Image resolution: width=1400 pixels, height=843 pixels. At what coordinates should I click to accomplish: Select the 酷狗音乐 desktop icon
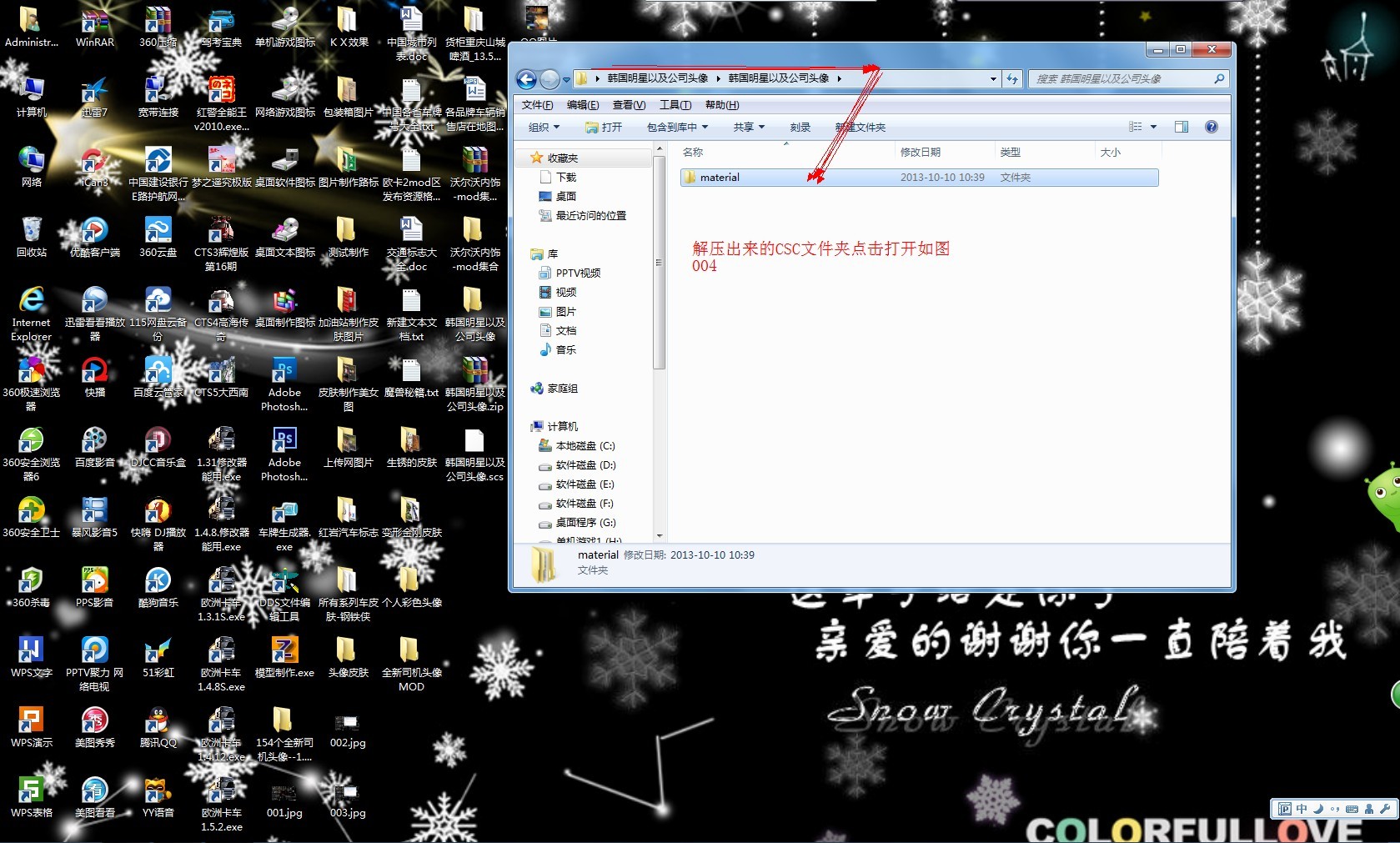(x=158, y=587)
